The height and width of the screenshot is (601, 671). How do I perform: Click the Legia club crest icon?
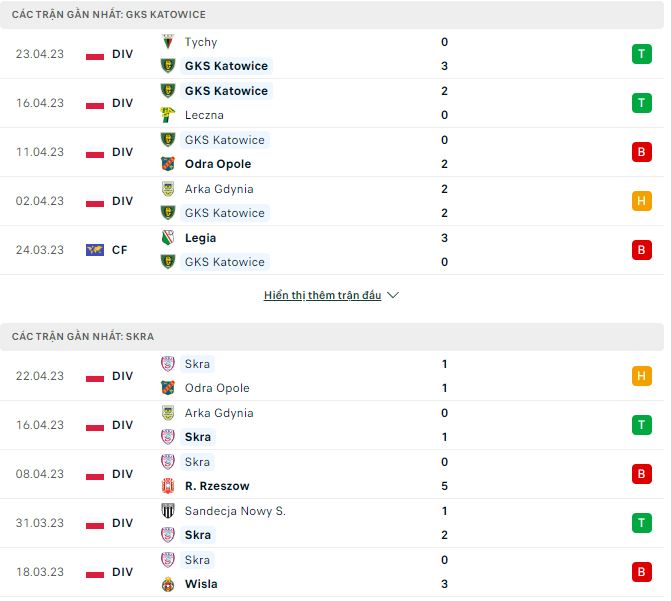click(x=168, y=238)
